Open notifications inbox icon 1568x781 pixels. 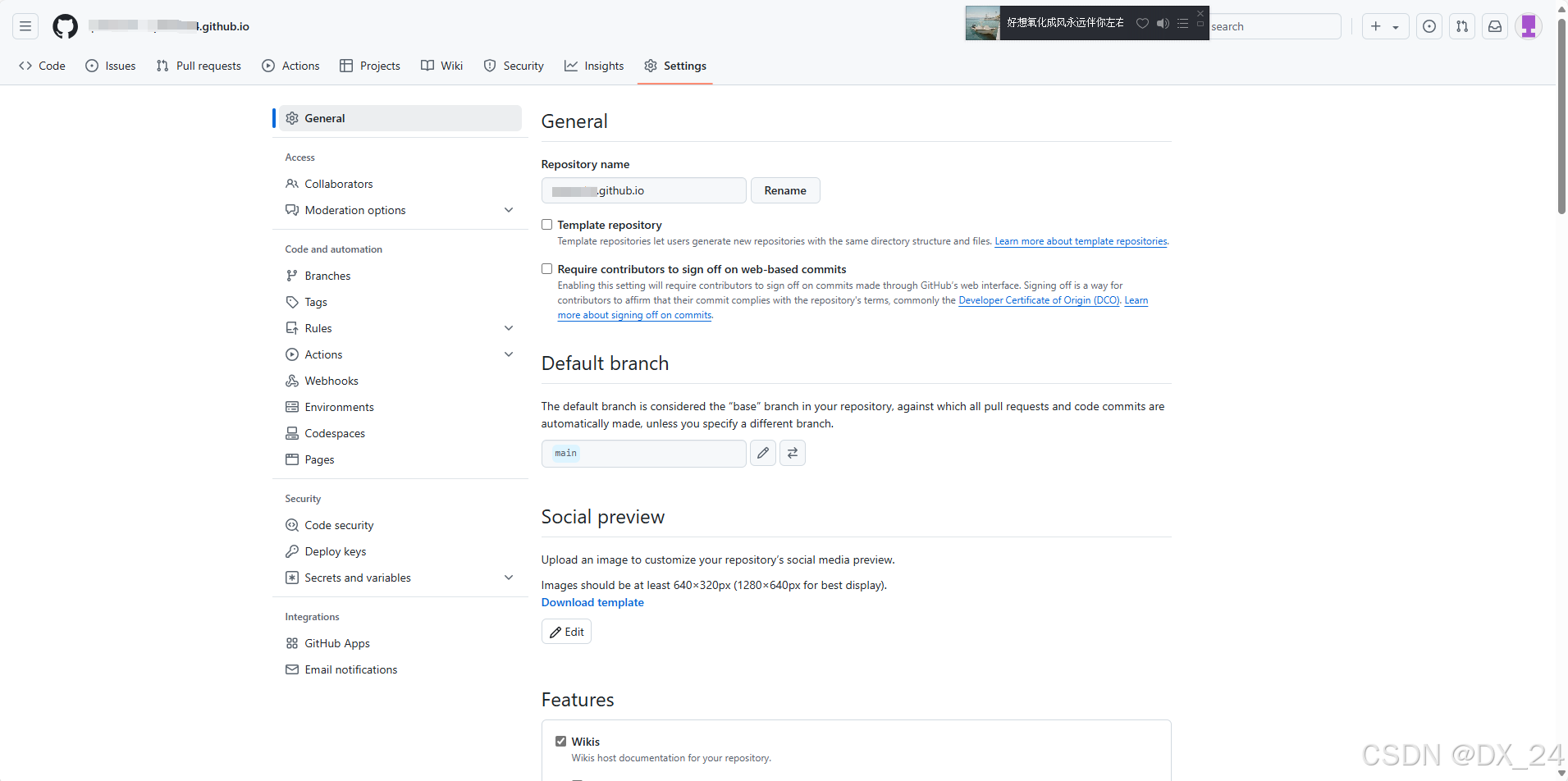pos(1495,26)
